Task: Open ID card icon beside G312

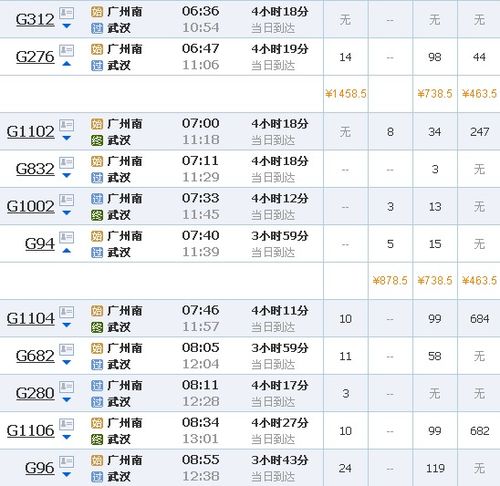Action: pos(66,13)
